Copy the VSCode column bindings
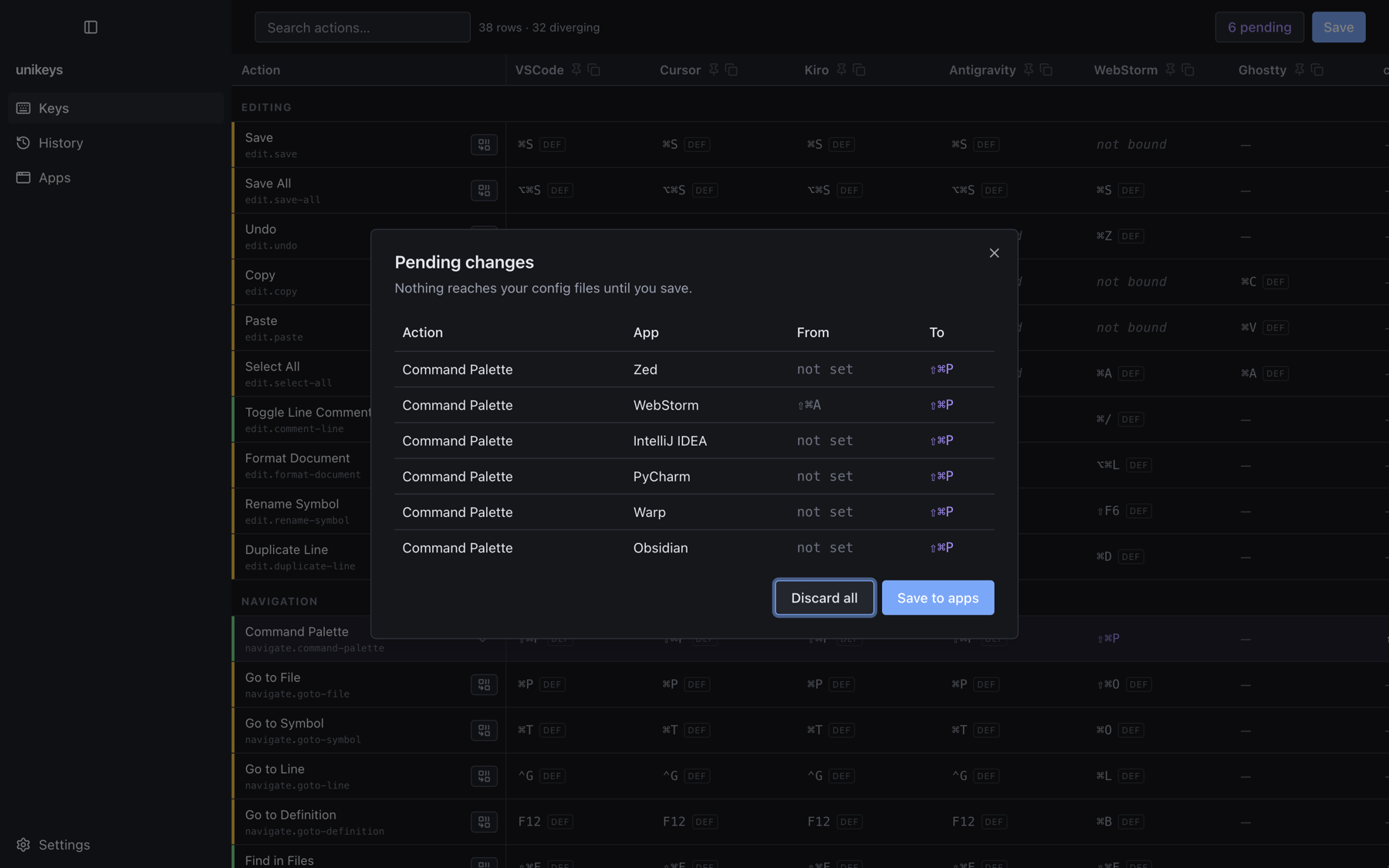This screenshot has width=1389, height=868. [593, 69]
